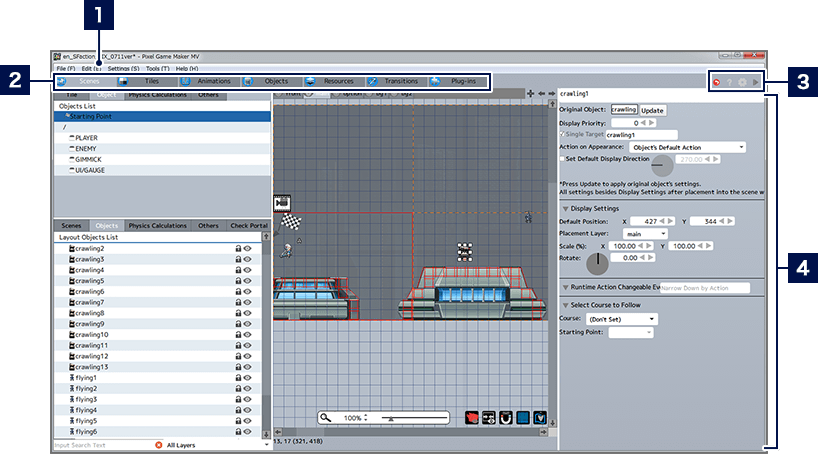The height and width of the screenshot is (454, 818).
Task: Click the canvas right arrow icon at top
Action: (x=551, y=93)
